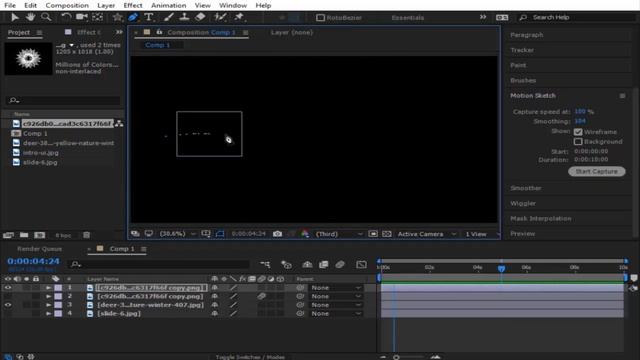Hide layer 1 with its eye icon
Screen dimensions: 640x360
(x=8, y=288)
